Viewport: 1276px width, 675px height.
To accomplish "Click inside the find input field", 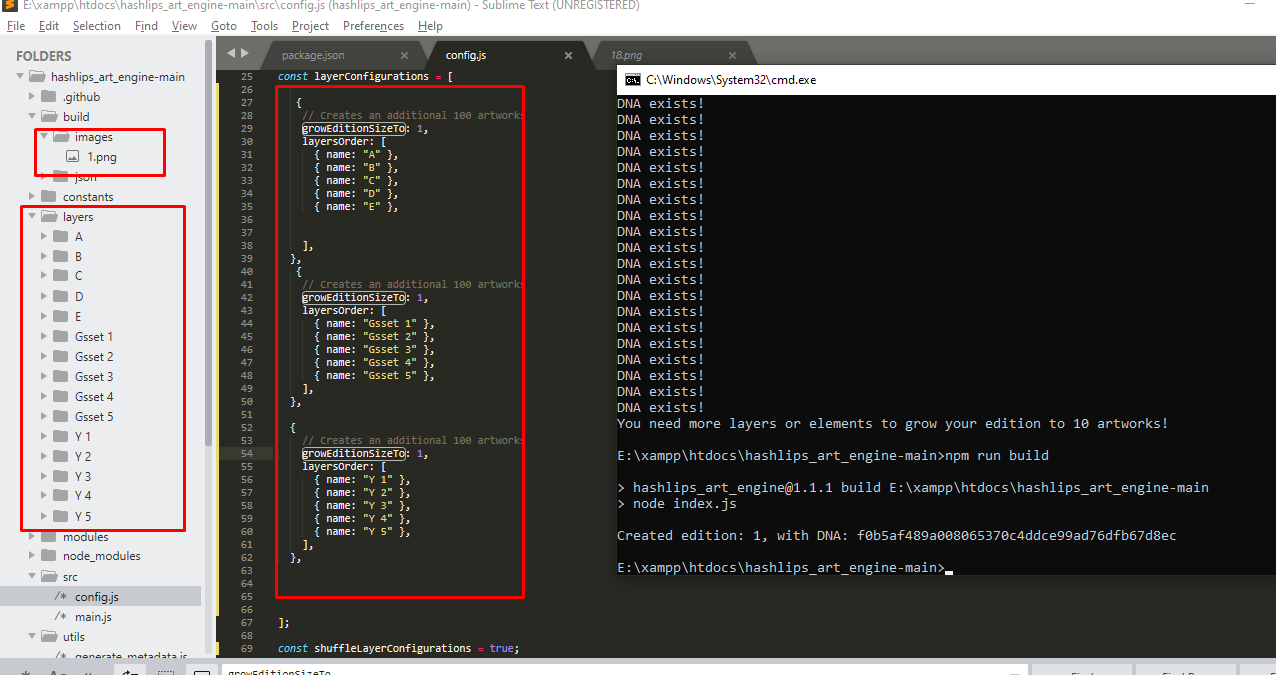I will point(600,670).
